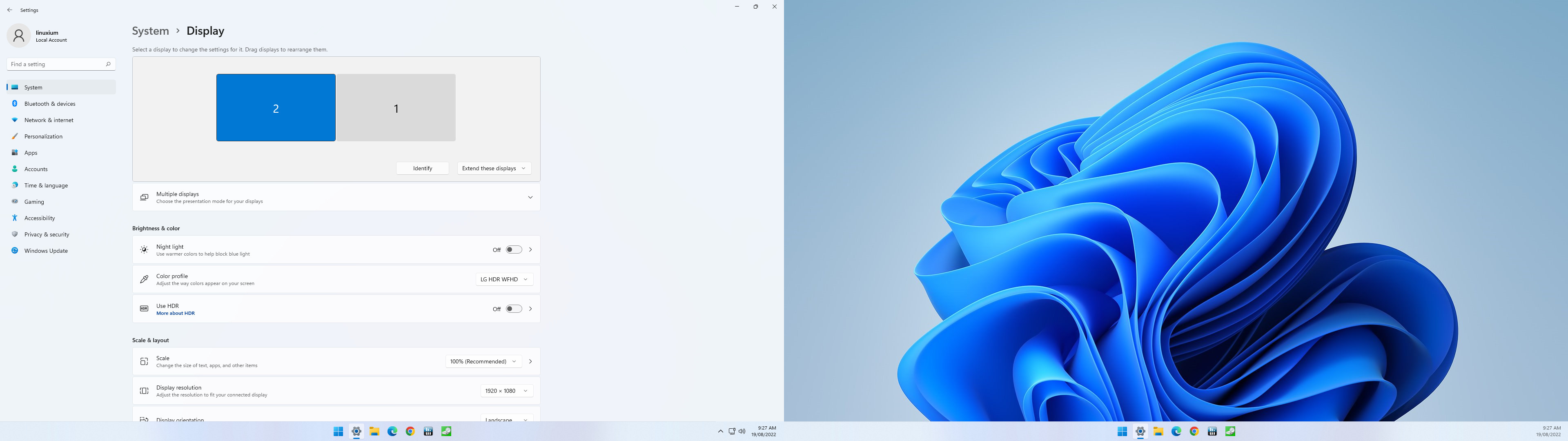Open the bar-chart app on wallpaper display's taskbar

coord(1212,431)
